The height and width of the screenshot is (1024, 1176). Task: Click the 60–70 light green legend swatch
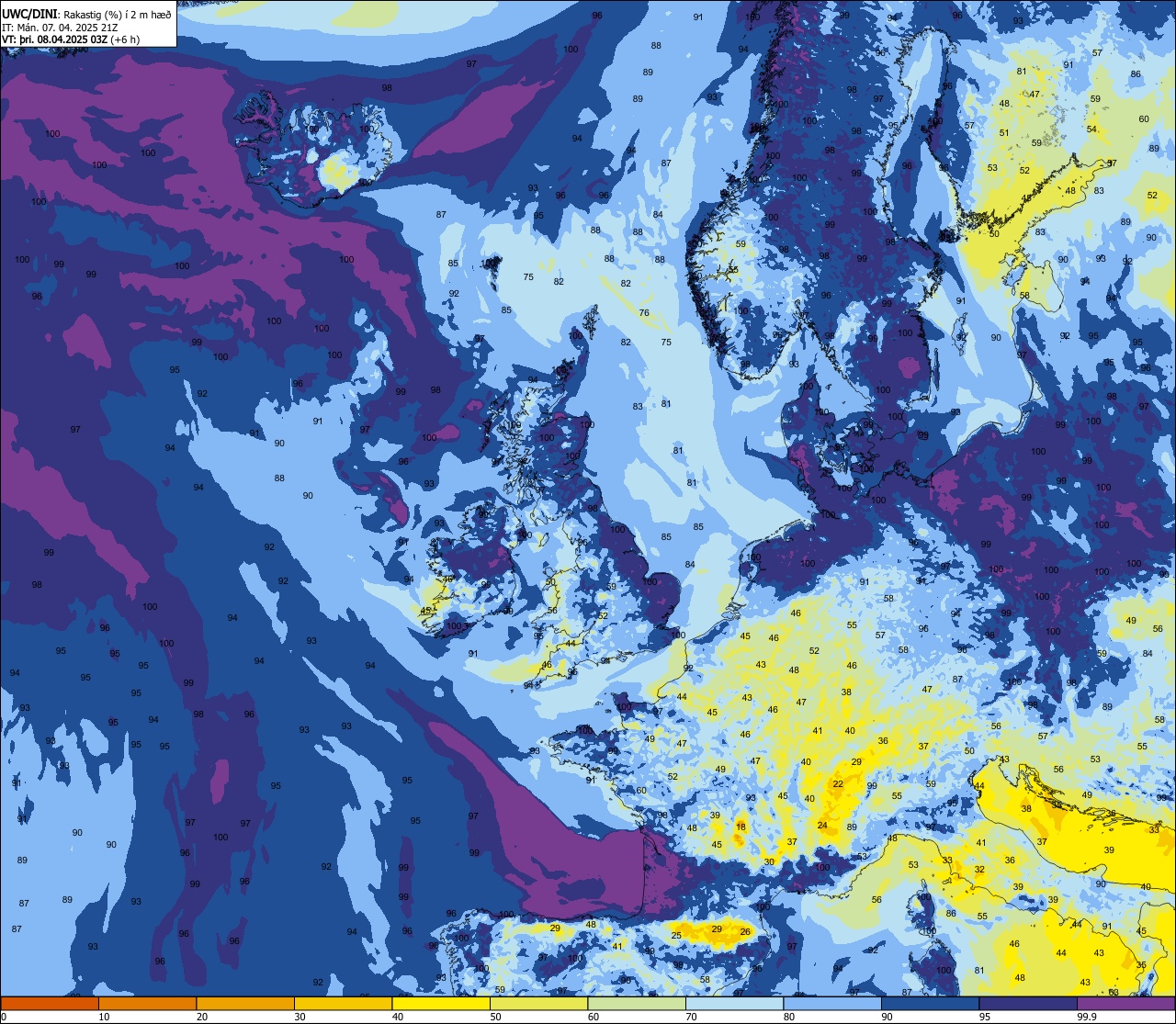click(637, 1003)
